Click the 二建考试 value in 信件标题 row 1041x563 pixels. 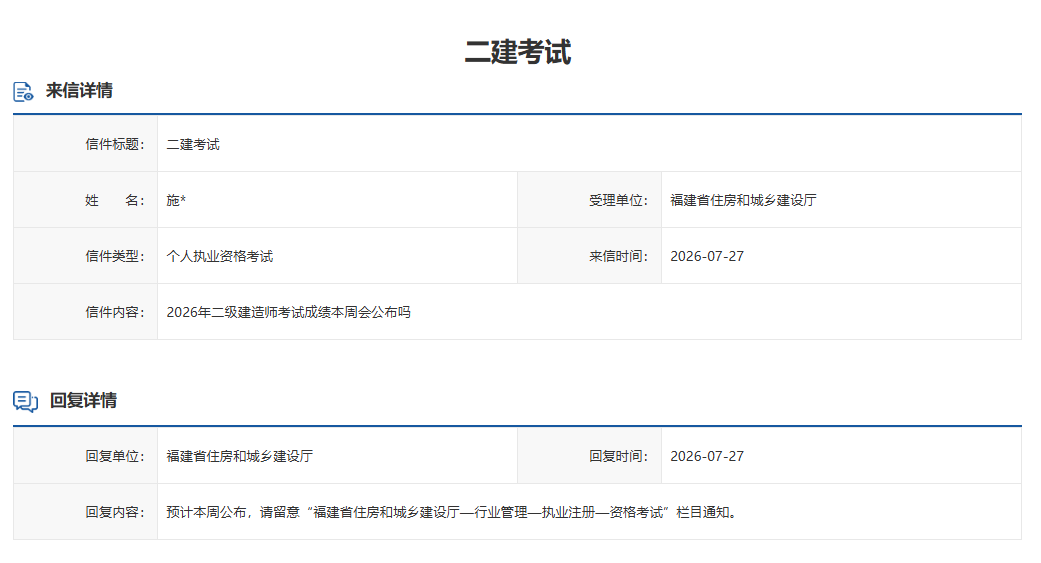coord(193,144)
